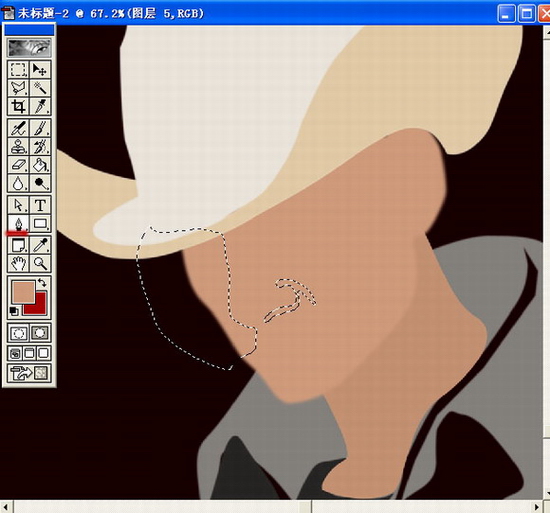This screenshot has height=513, width=550.
Task: Select the Eraser tool
Action: [18, 164]
